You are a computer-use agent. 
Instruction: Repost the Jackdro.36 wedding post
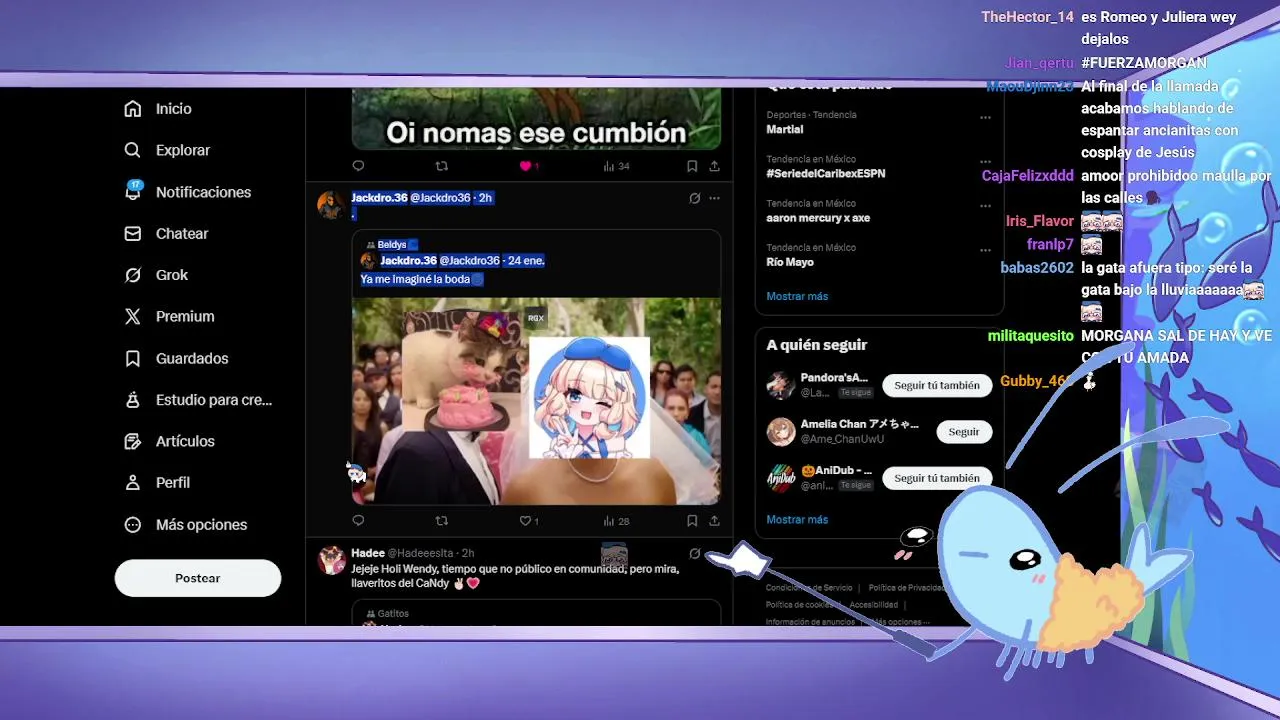tap(441, 520)
